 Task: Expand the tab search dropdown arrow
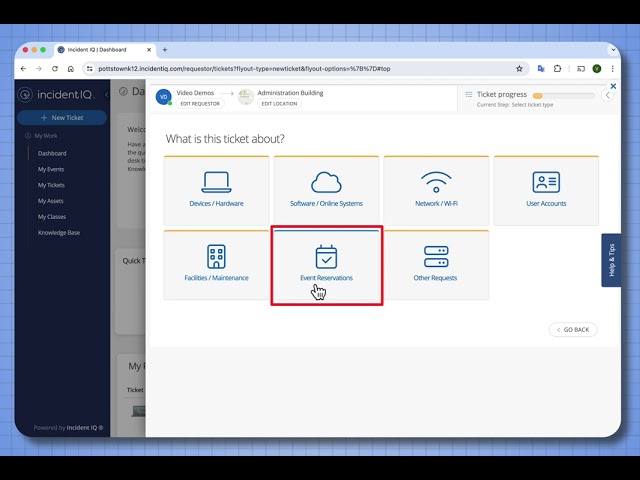pyautogui.click(x=613, y=50)
